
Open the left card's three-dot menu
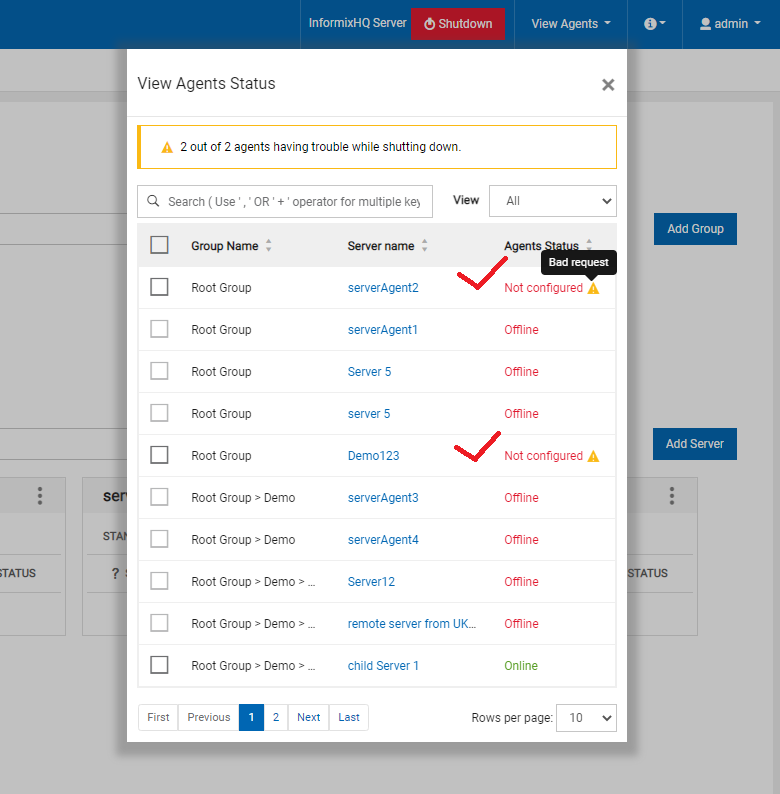(x=40, y=496)
